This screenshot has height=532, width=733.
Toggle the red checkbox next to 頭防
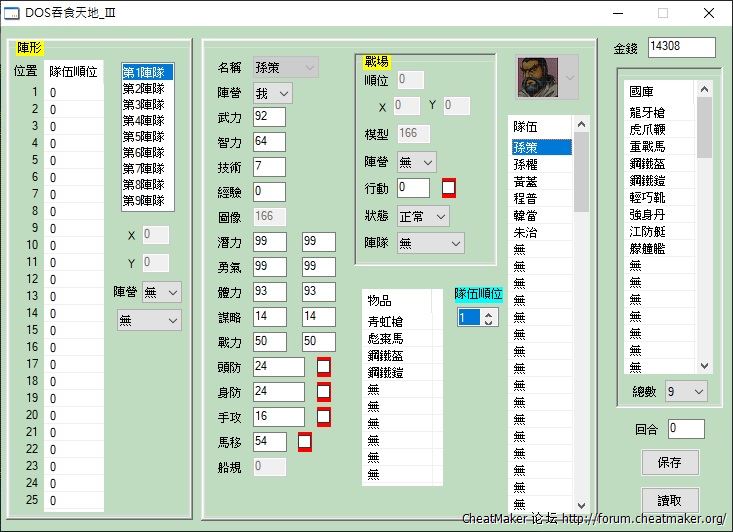click(x=324, y=367)
